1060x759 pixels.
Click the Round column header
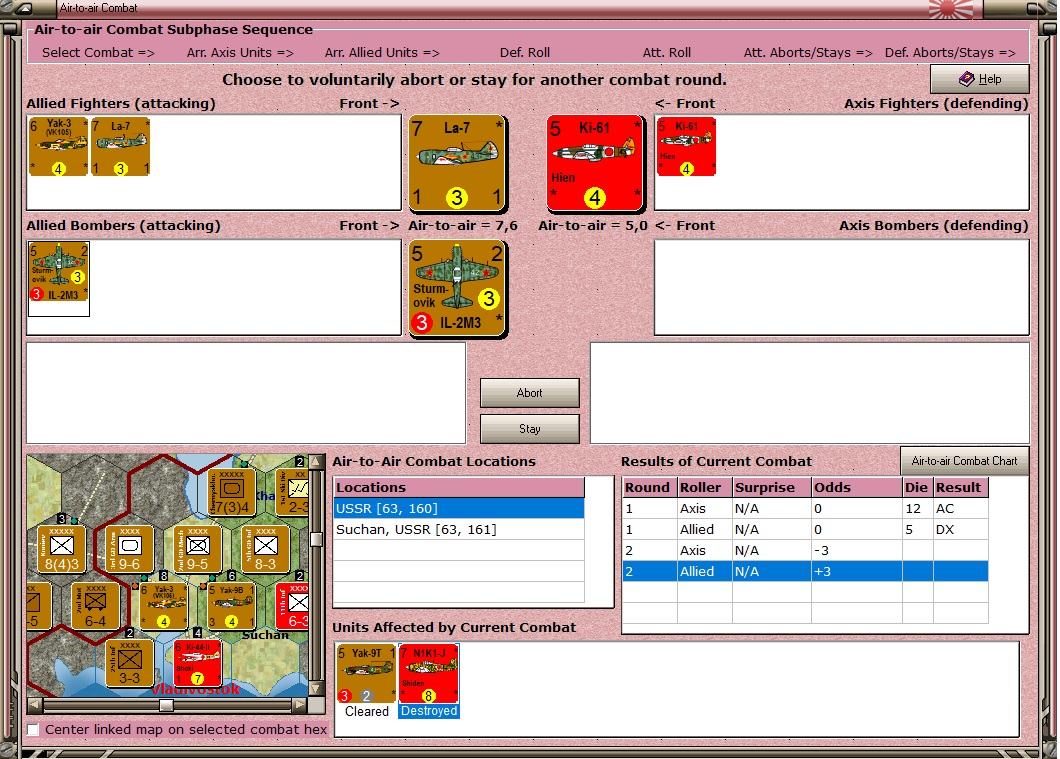[650, 487]
